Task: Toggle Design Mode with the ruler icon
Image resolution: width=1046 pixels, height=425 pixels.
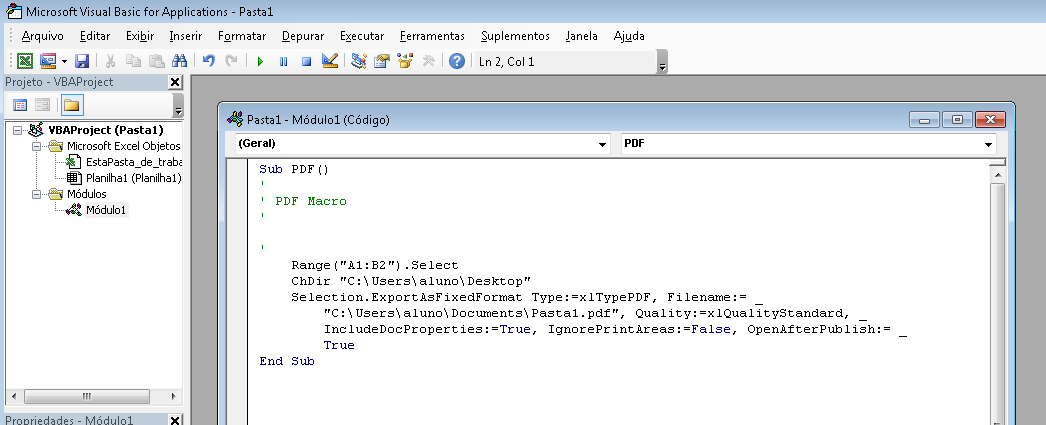Action: [x=330, y=61]
